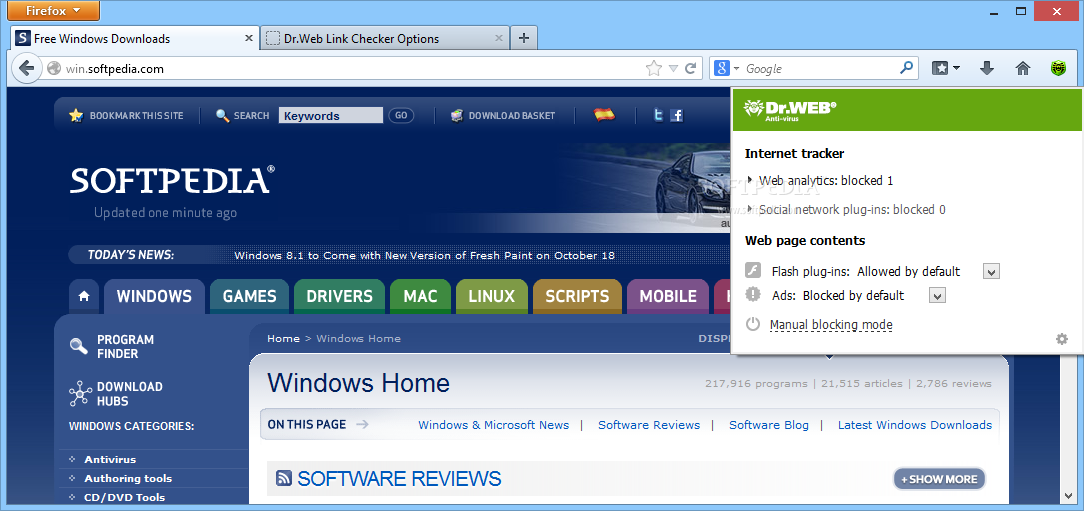This screenshot has width=1084, height=511.
Task: Click the Softpedia home tab icon
Action: tap(84, 296)
